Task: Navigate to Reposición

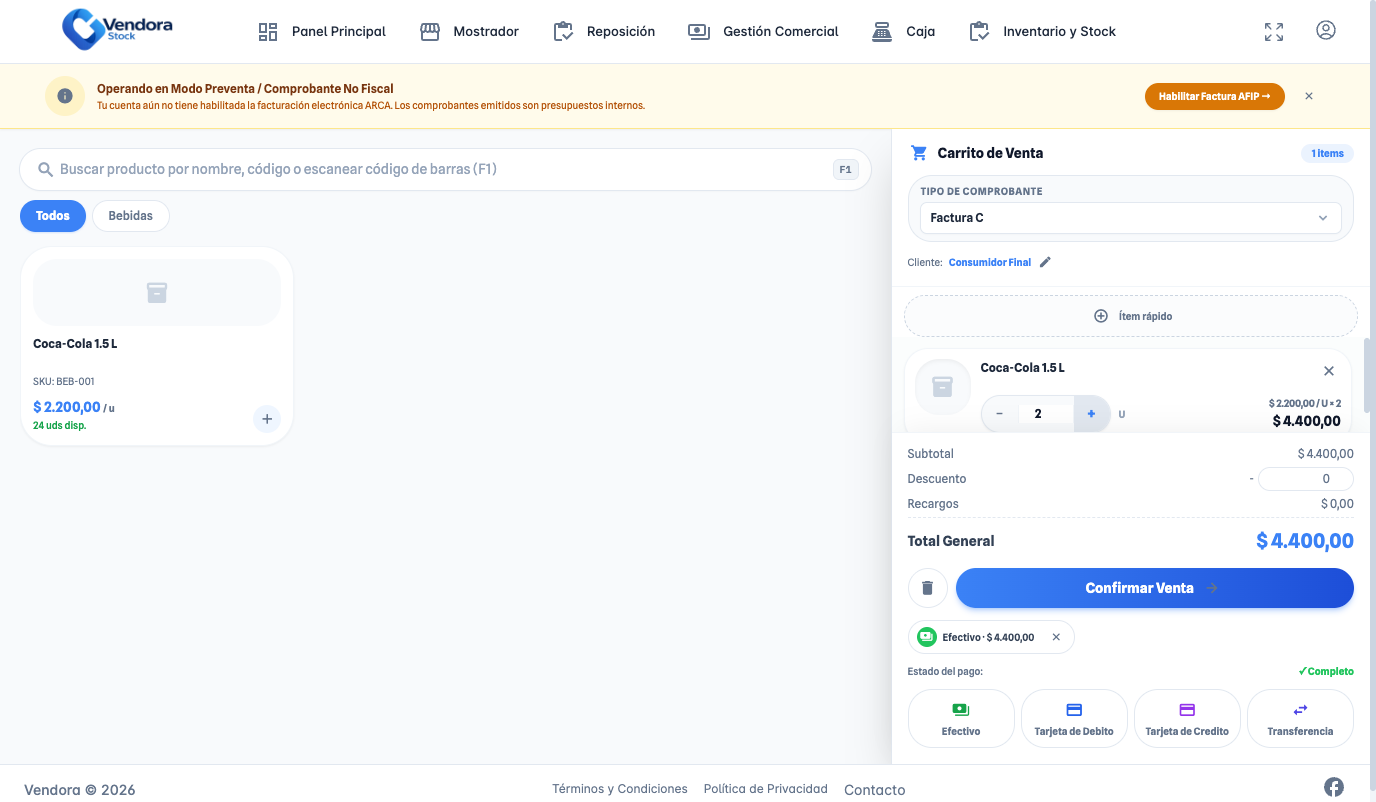Action: point(604,32)
